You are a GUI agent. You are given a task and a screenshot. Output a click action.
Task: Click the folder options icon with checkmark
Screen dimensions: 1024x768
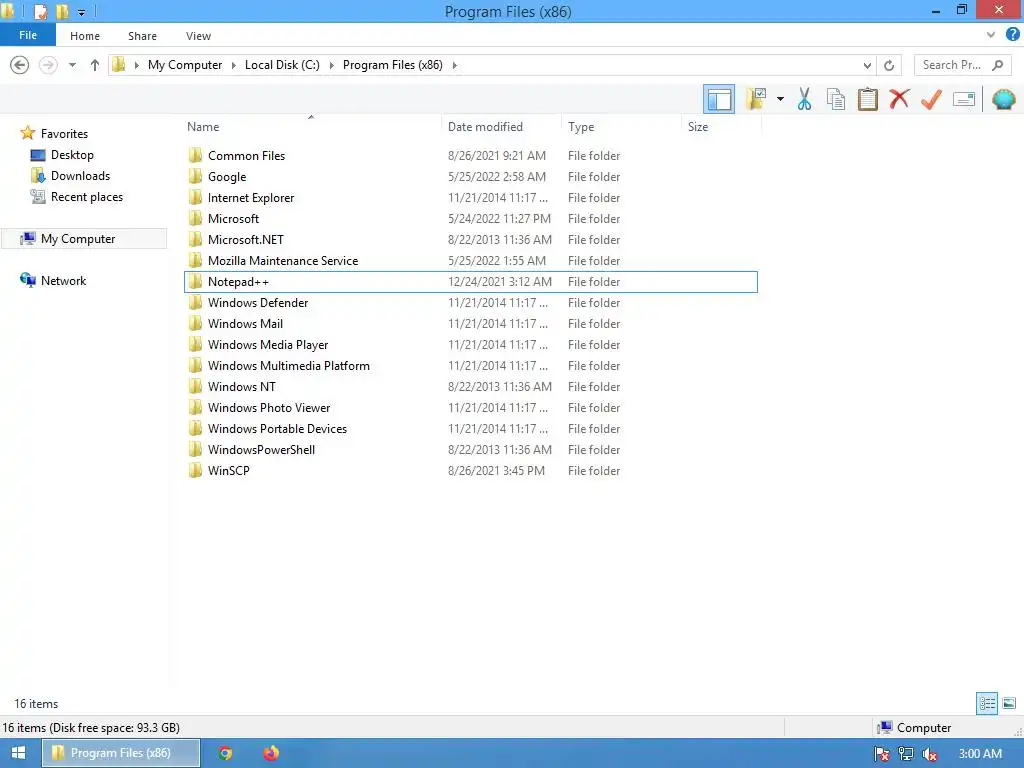tap(756, 99)
